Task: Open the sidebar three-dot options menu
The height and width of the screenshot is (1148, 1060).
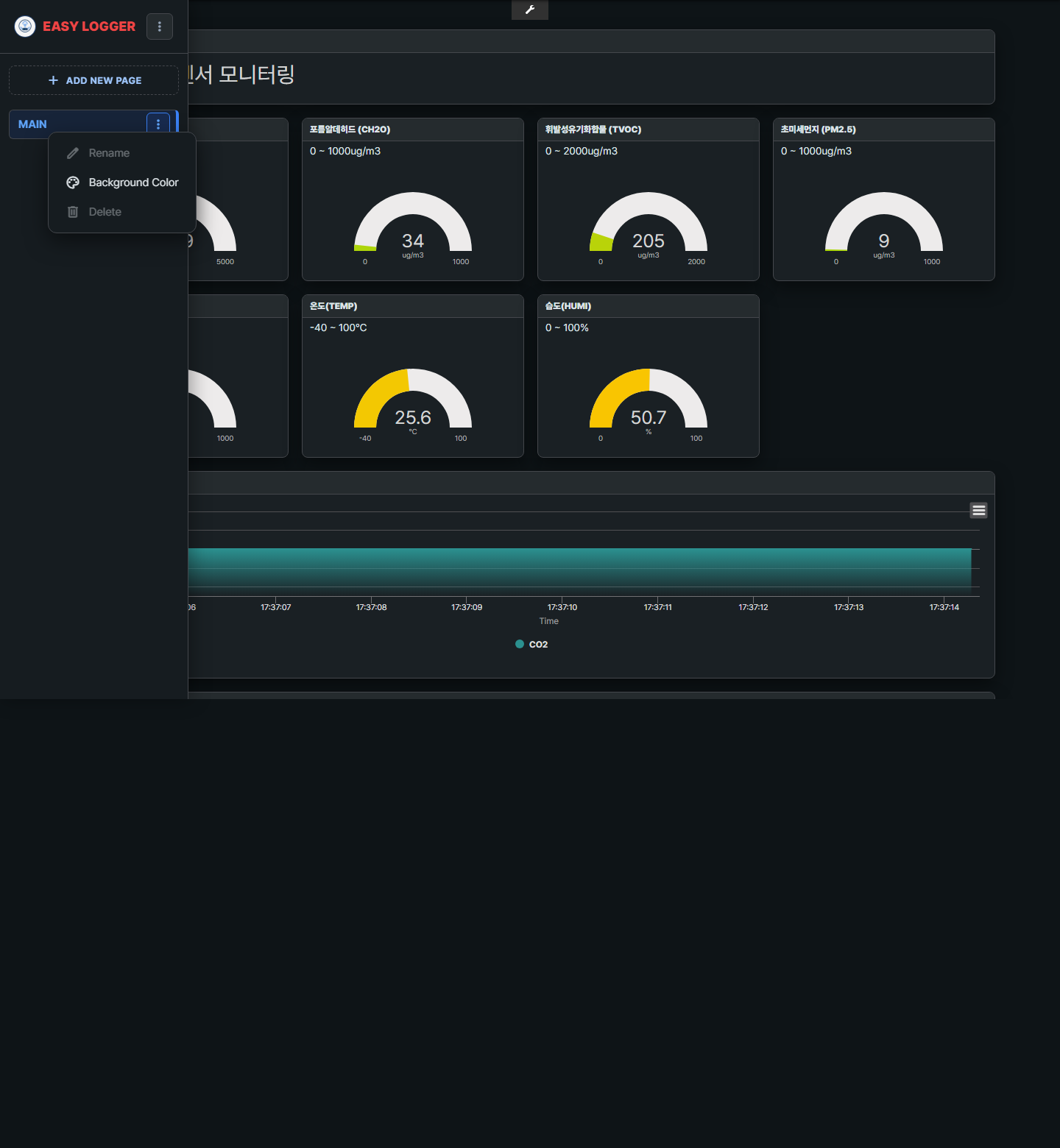Action: click(x=160, y=26)
